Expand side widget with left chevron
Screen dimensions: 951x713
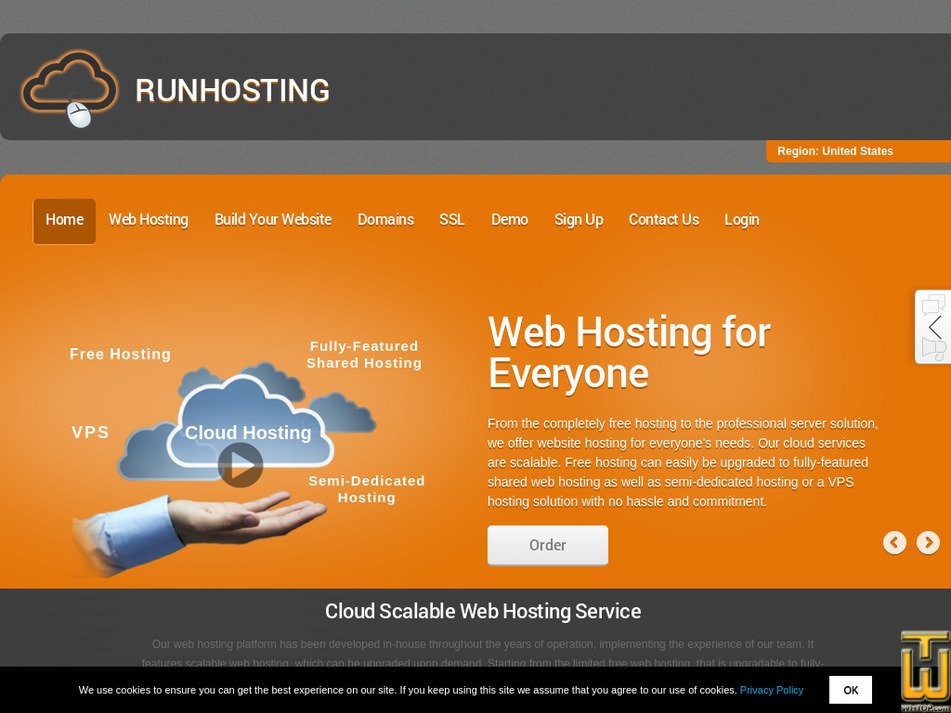click(934, 327)
